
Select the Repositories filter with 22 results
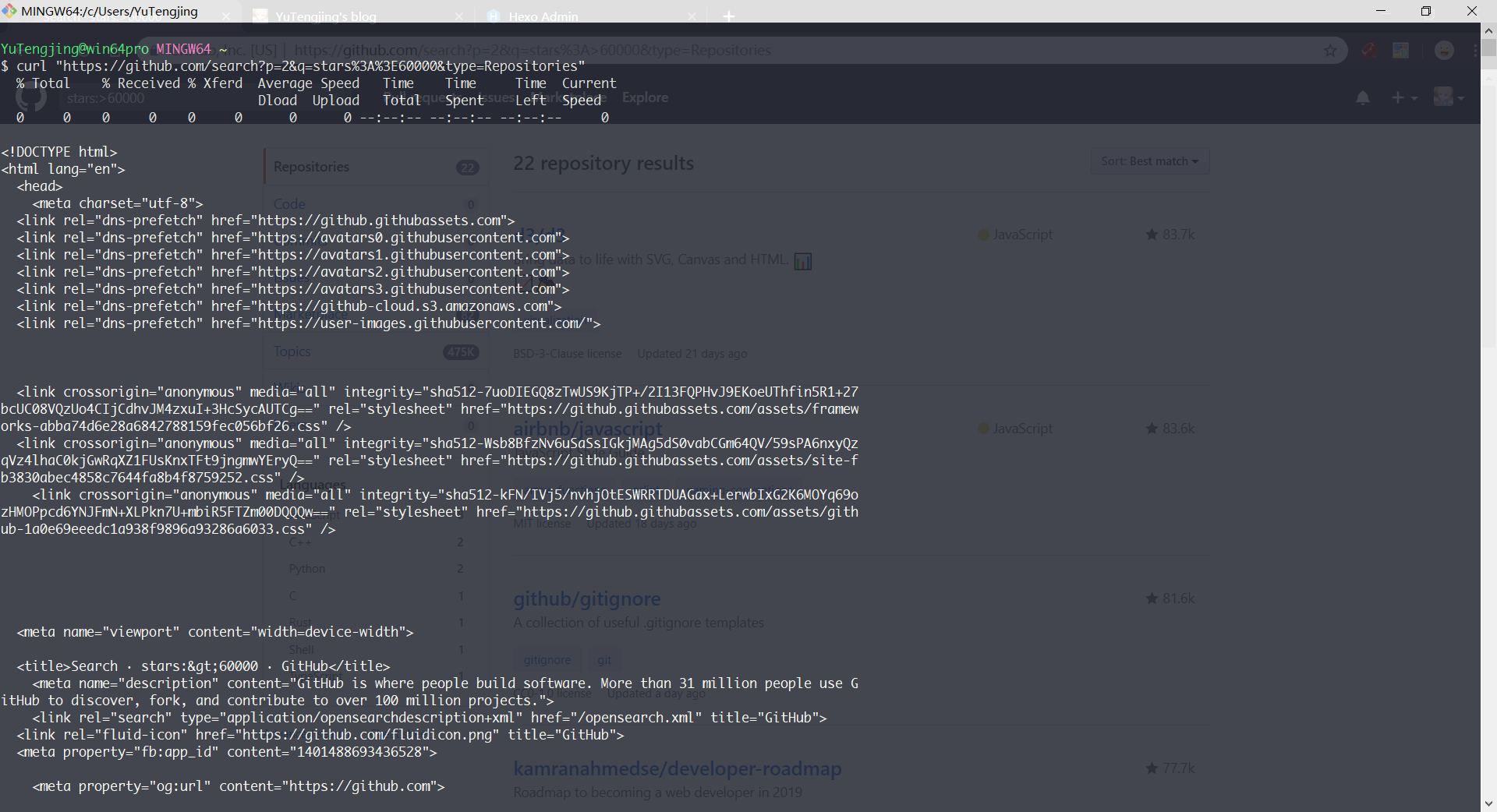pyautogui.click(x=377, y=167)
